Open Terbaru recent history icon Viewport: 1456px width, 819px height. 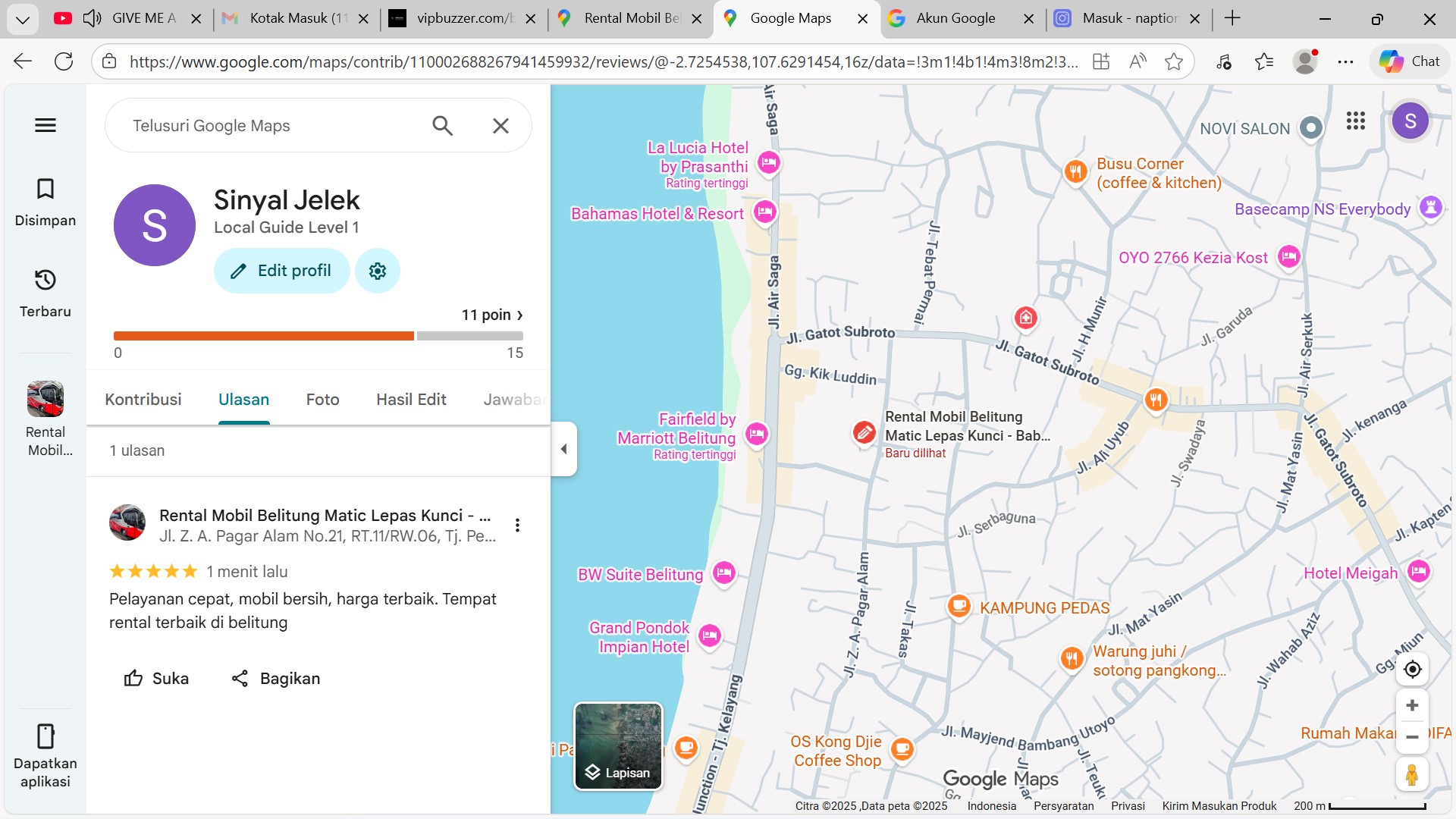[x=45, y=280]
